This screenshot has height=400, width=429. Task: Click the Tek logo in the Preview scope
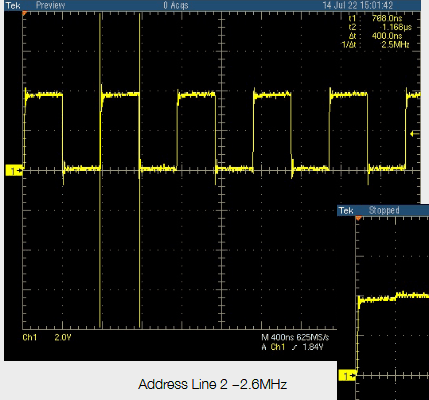(x=13, y=5)
